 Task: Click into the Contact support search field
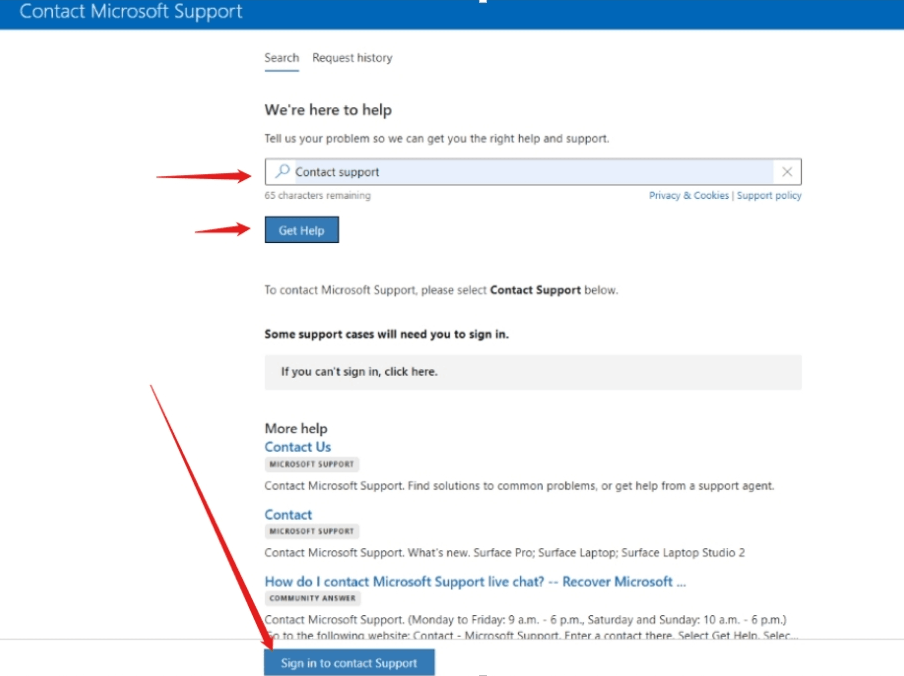533,172
